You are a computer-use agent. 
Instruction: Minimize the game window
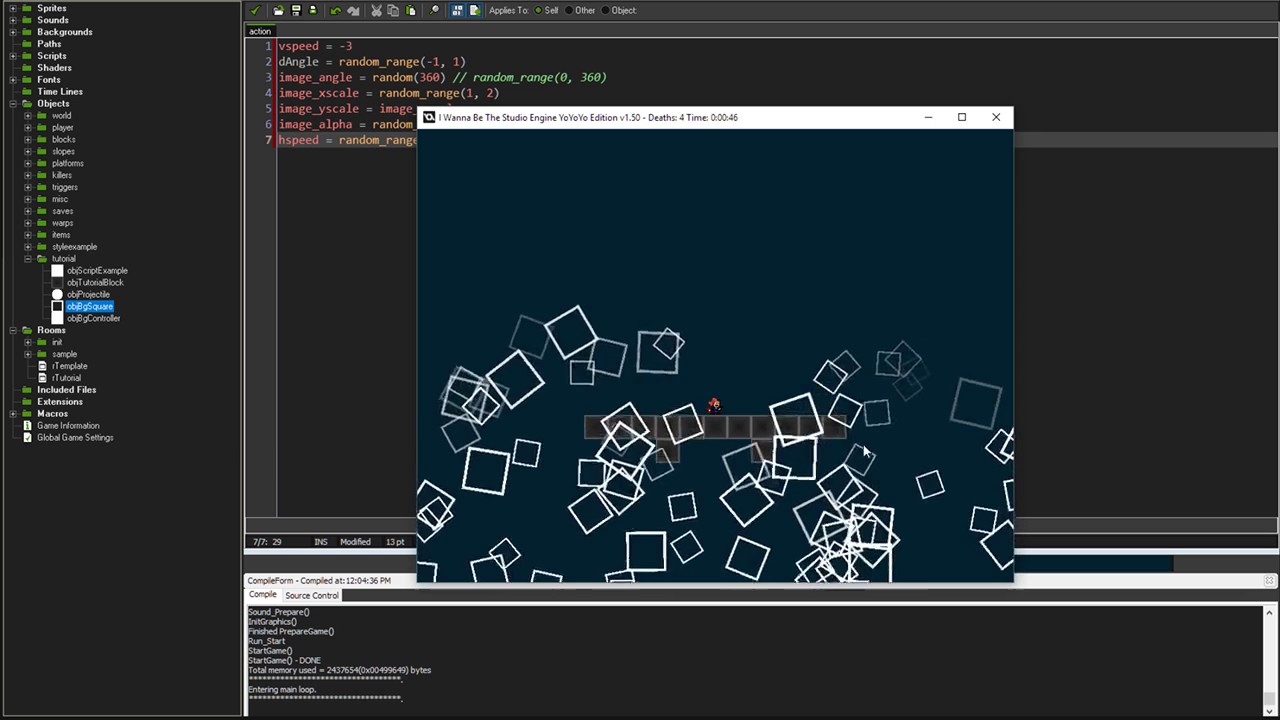coord(928,117)
